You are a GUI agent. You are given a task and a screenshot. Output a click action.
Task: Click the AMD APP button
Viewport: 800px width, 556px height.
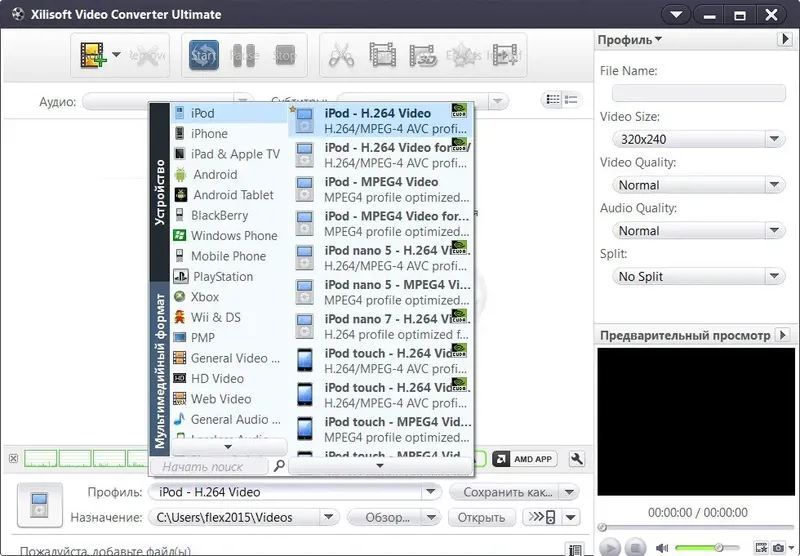coord(525,459)
